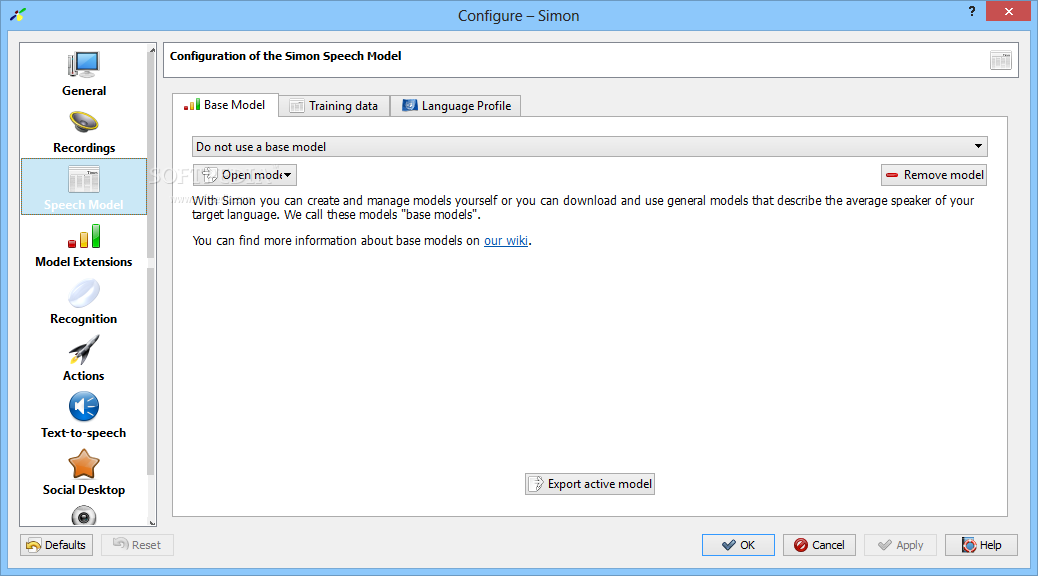Open the Open model dropdown button
The width and height of the screenshot is (1038, 576).
[245, 175]
